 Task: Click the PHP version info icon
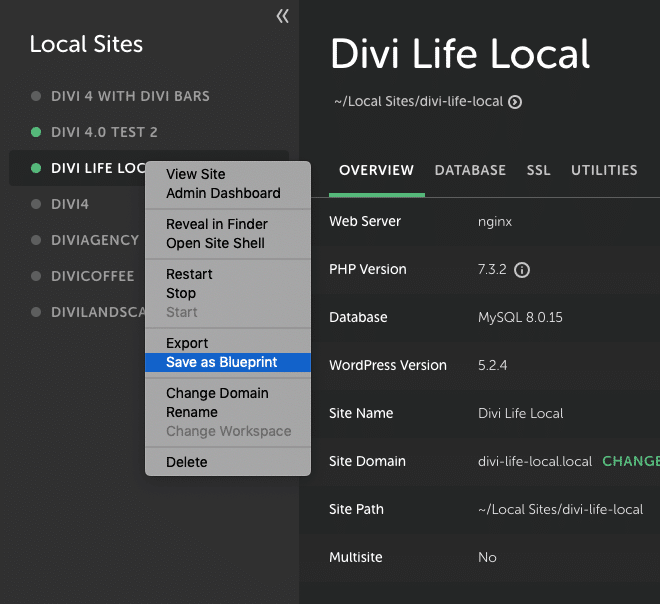(521, 270)
